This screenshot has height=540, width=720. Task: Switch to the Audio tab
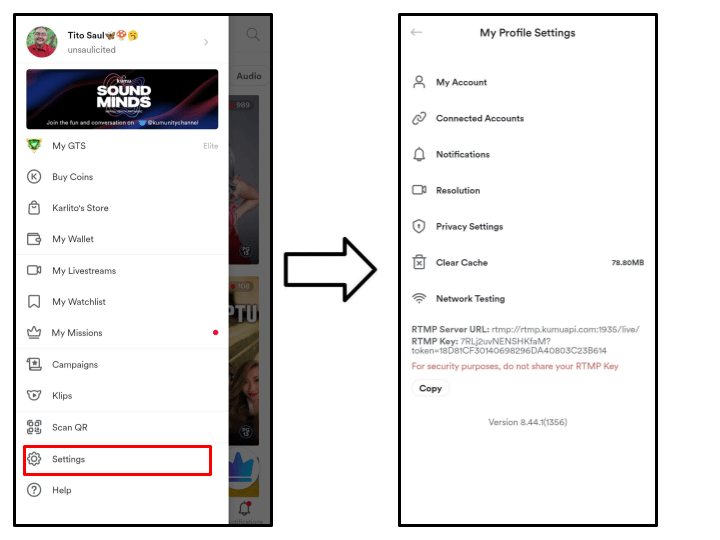pos(249,76)
